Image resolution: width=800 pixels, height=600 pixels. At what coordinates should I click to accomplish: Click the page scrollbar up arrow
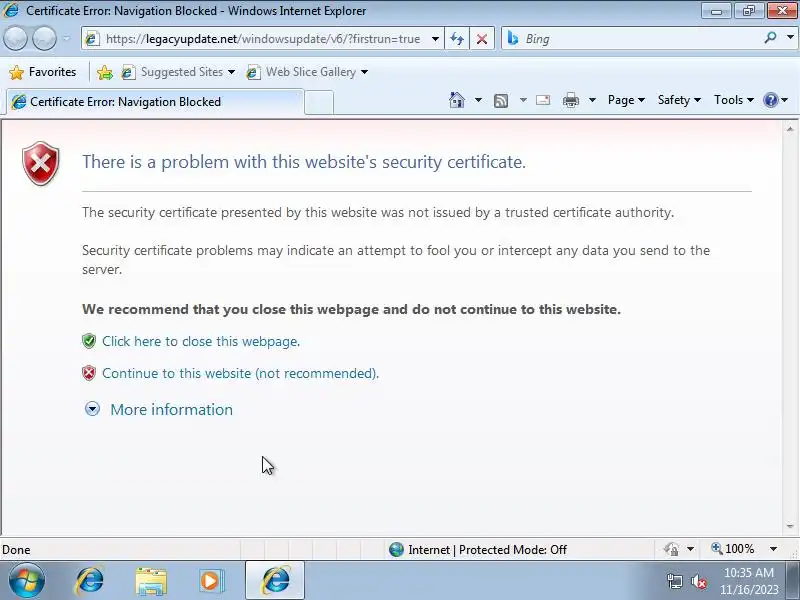tap(790, 129)
